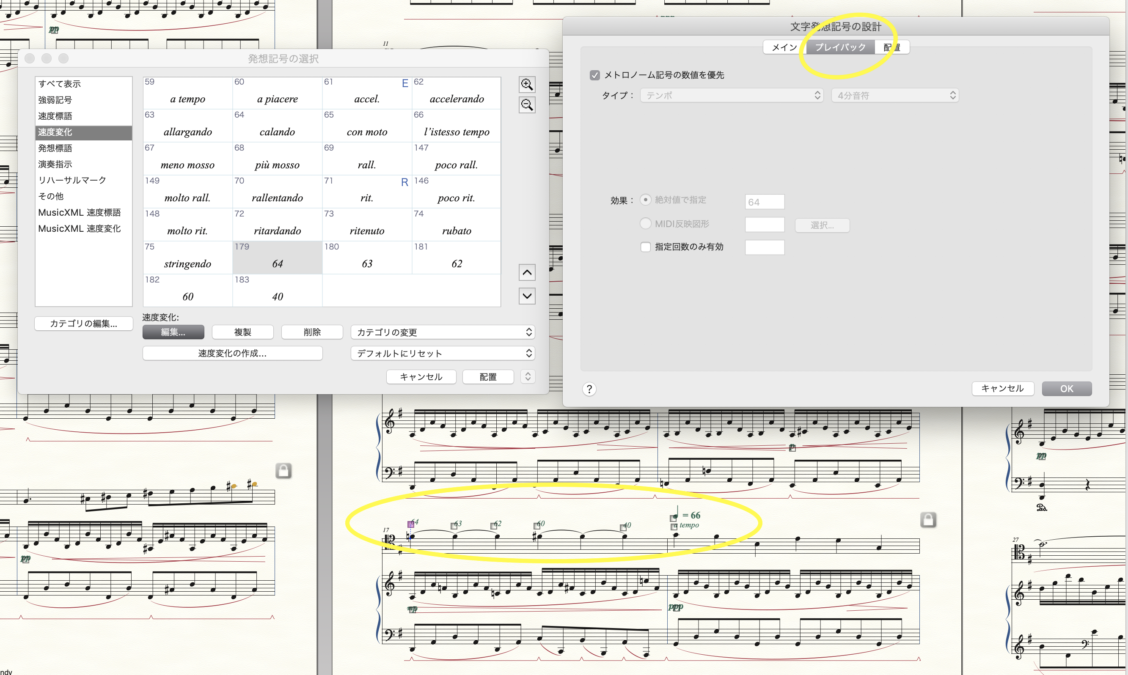The image size is (1128, 675).
Task: Select the 'a piacere' expression cell
Action: pos(278,93)
